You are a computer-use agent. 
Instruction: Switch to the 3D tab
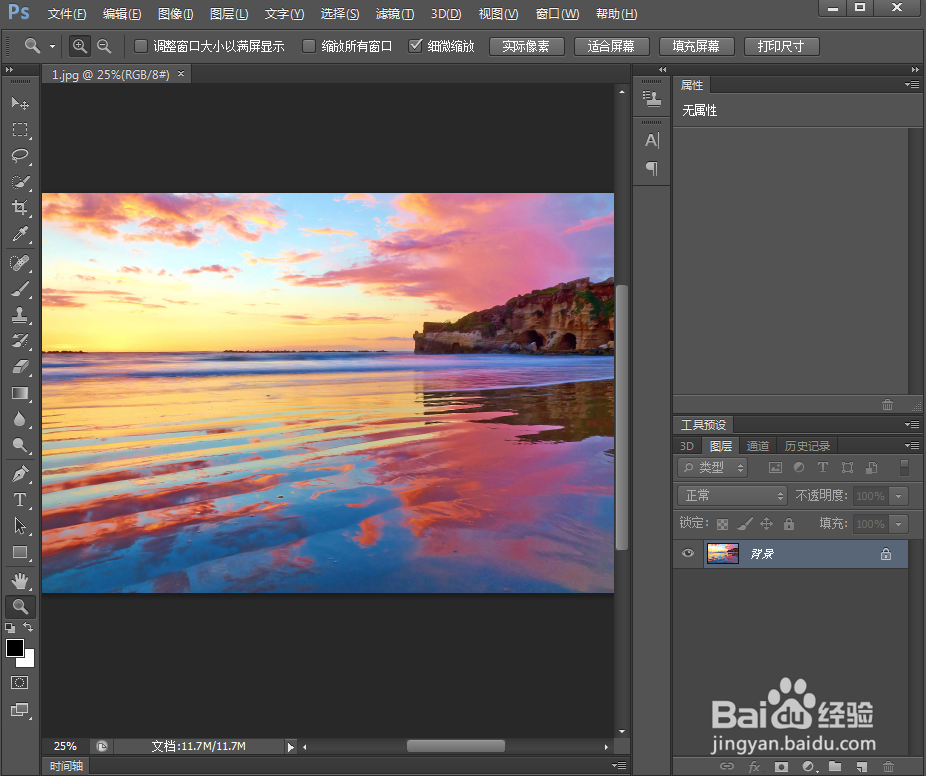(x=687, y=446)
